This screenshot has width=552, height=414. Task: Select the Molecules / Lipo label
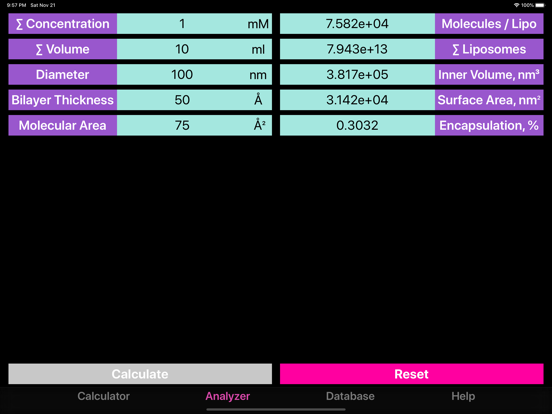(489, 24)
